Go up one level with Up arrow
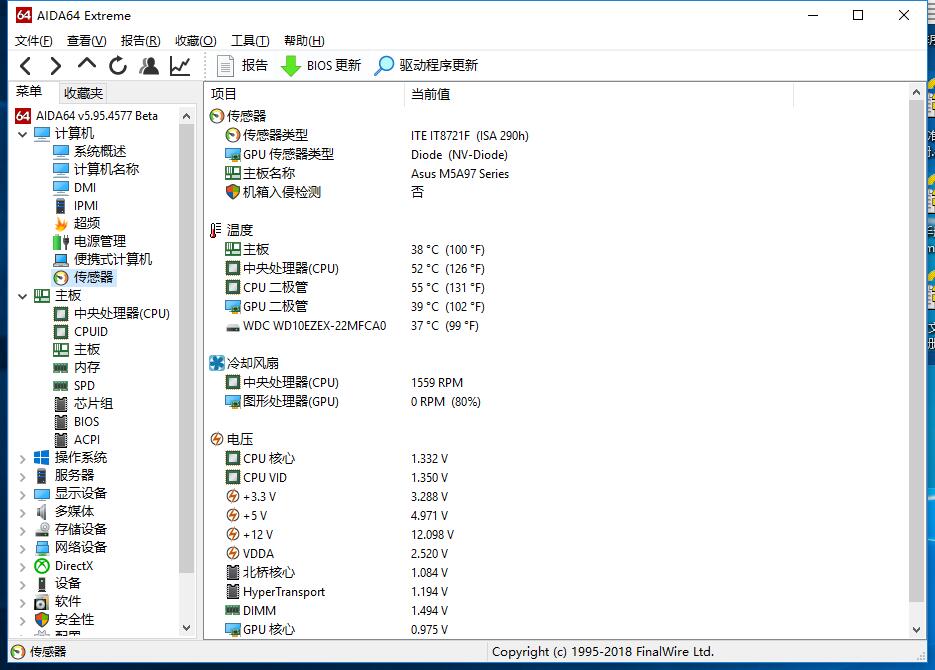Viewport: 935px width, 670px height. point(86,64)
